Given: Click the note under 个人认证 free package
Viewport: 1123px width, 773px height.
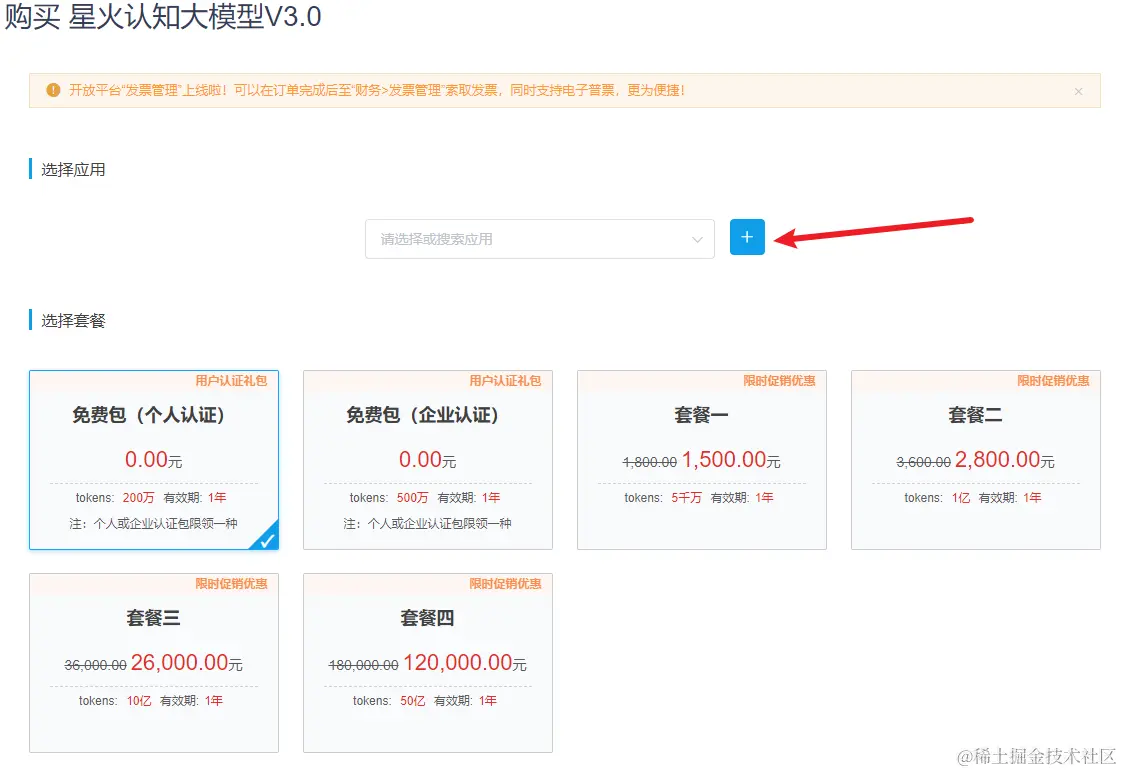Looking at the screenshot, I should (153, 524).
